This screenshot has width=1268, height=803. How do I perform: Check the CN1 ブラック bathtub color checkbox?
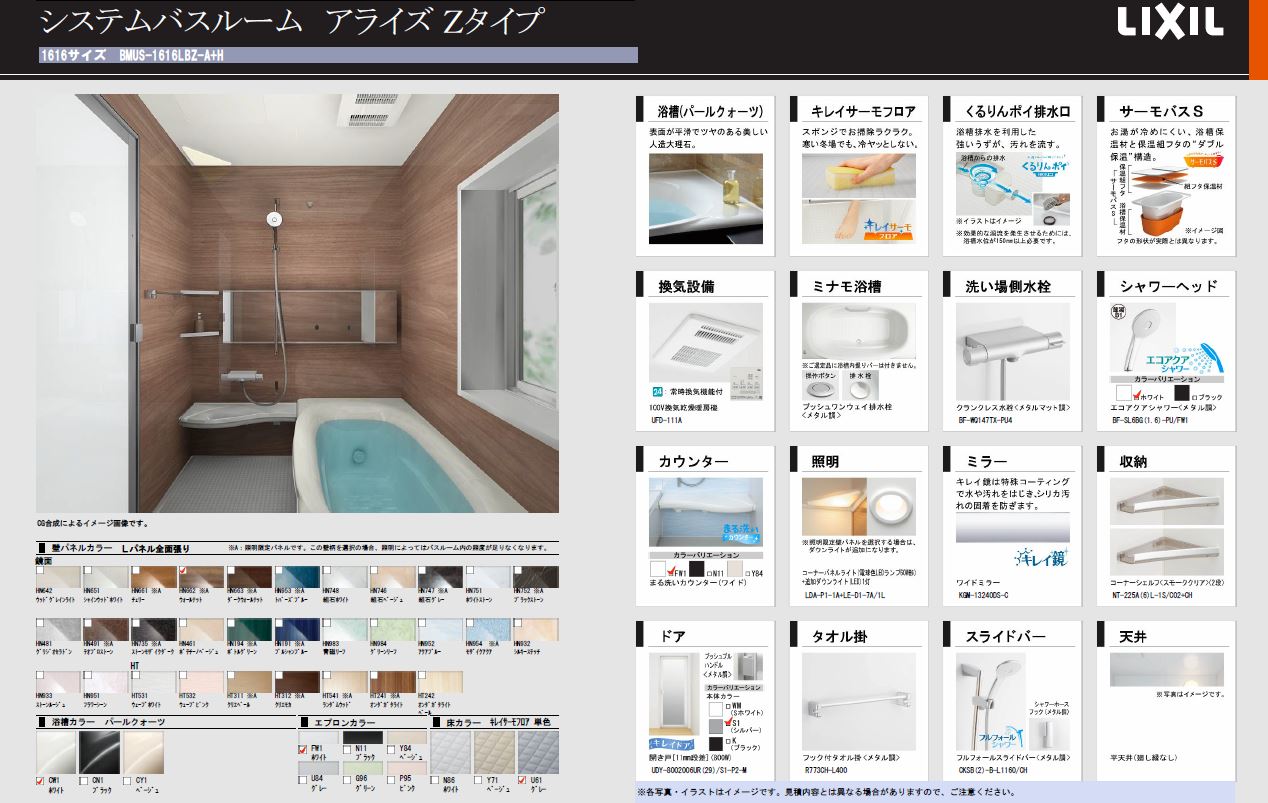tap(84, 780)
